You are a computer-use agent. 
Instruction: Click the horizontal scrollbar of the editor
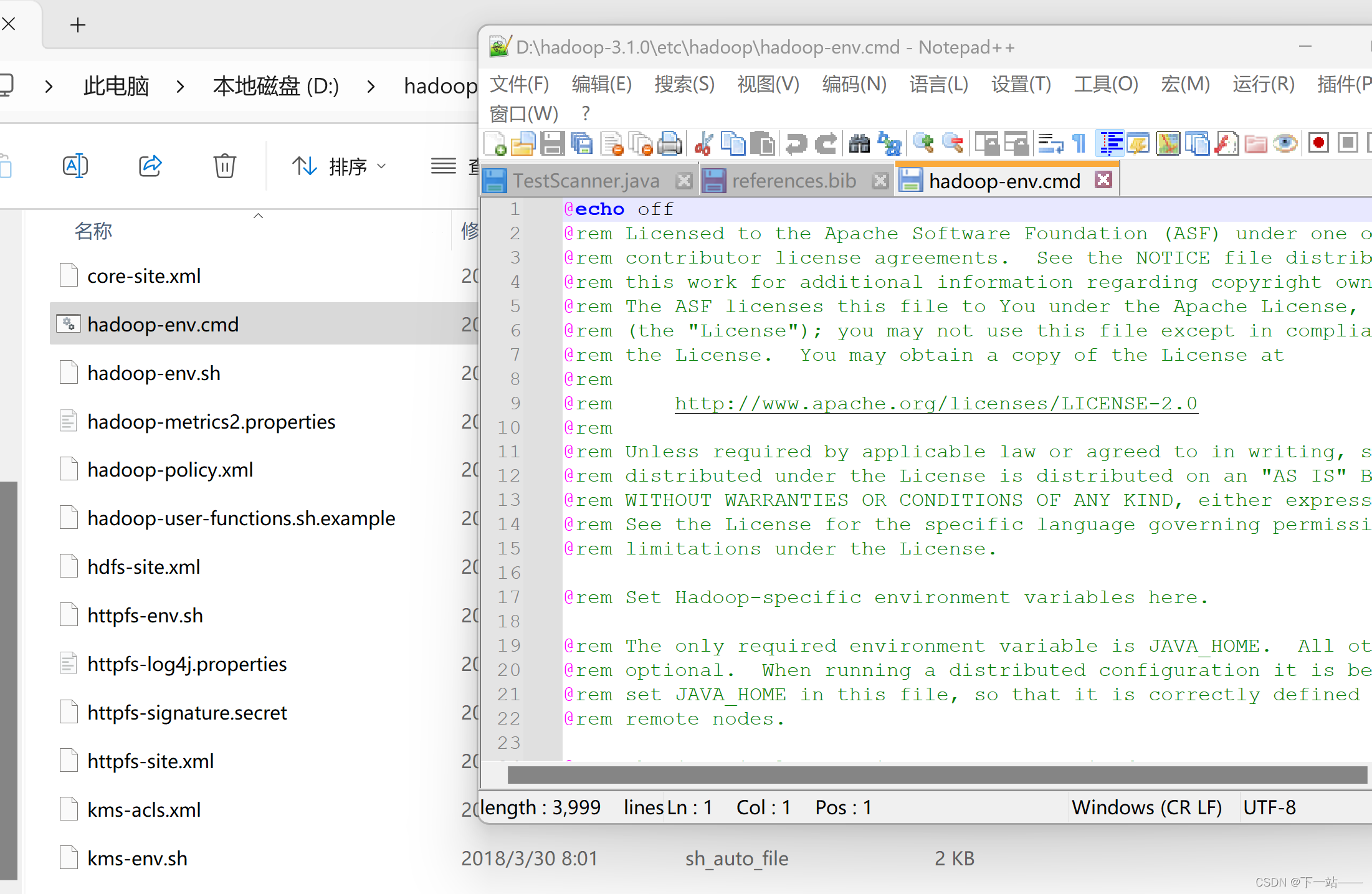click(935, 775)
